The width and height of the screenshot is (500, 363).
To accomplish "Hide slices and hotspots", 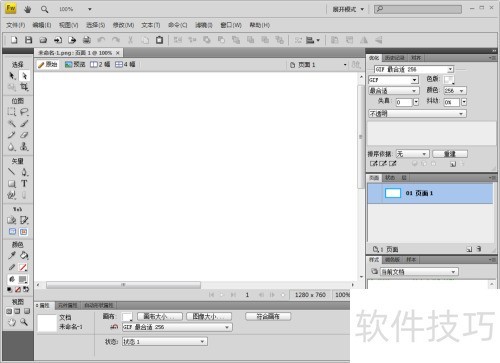I will click(x=12, y=232).
